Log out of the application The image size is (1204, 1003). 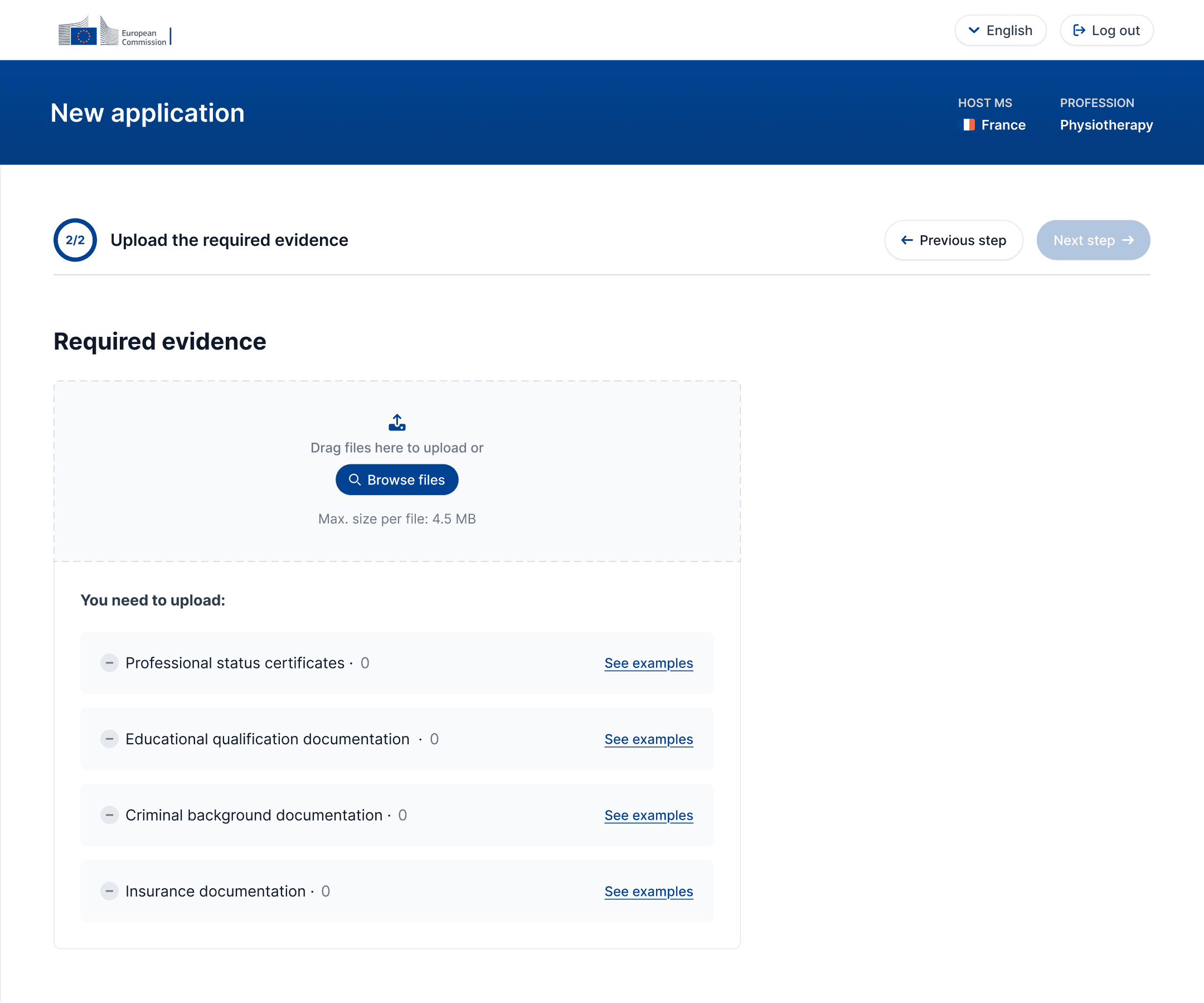tap(1106, 30)
